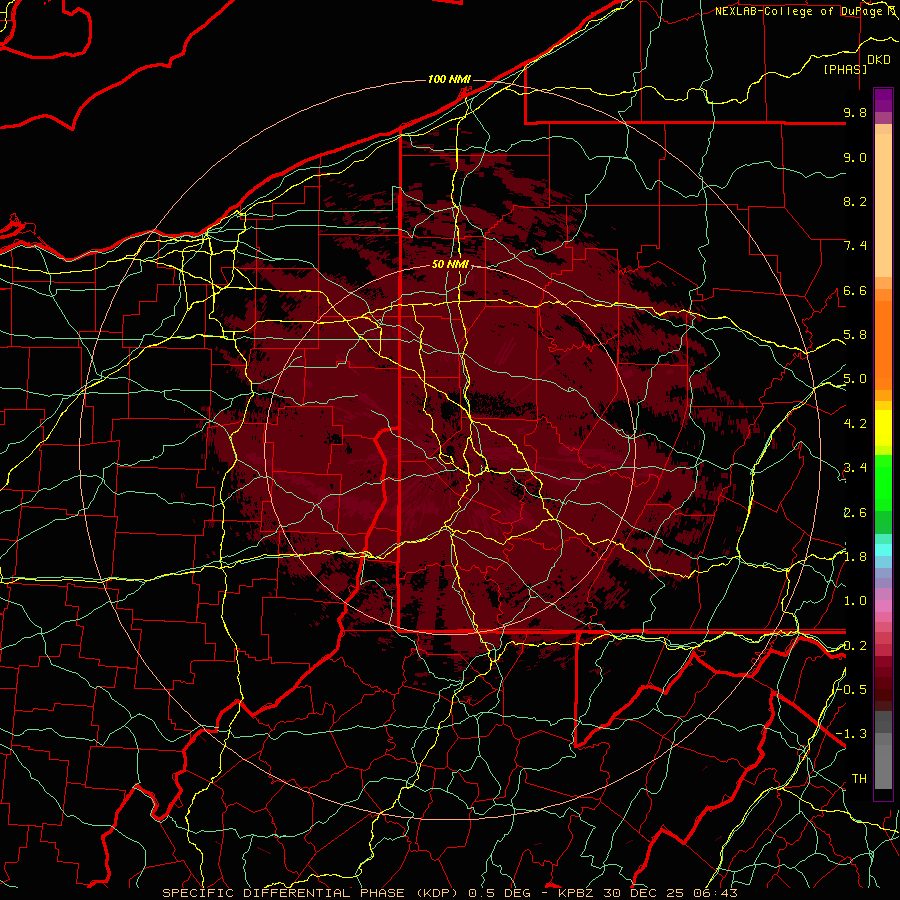This screenshot has height=900, width=900.
Task: Select the 1.8 legend value
Action: click(x=855, y=557)
